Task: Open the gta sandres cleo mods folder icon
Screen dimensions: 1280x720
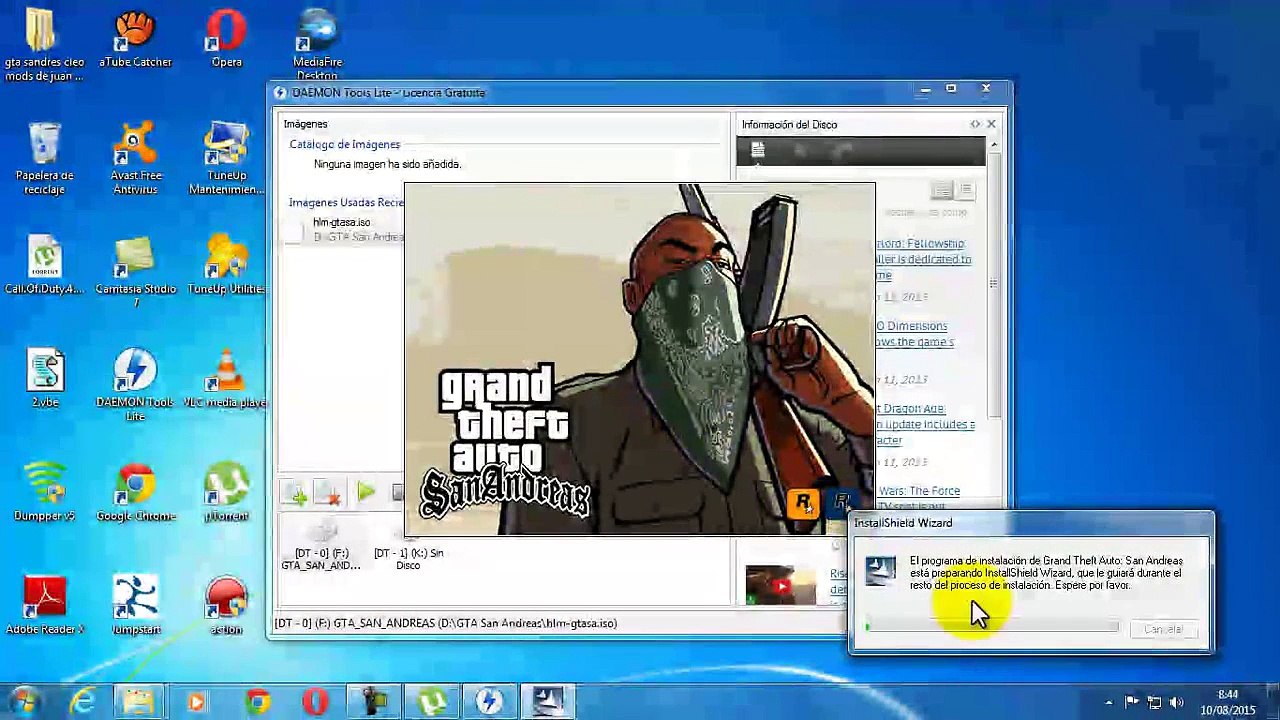Action: click(44, 45)
